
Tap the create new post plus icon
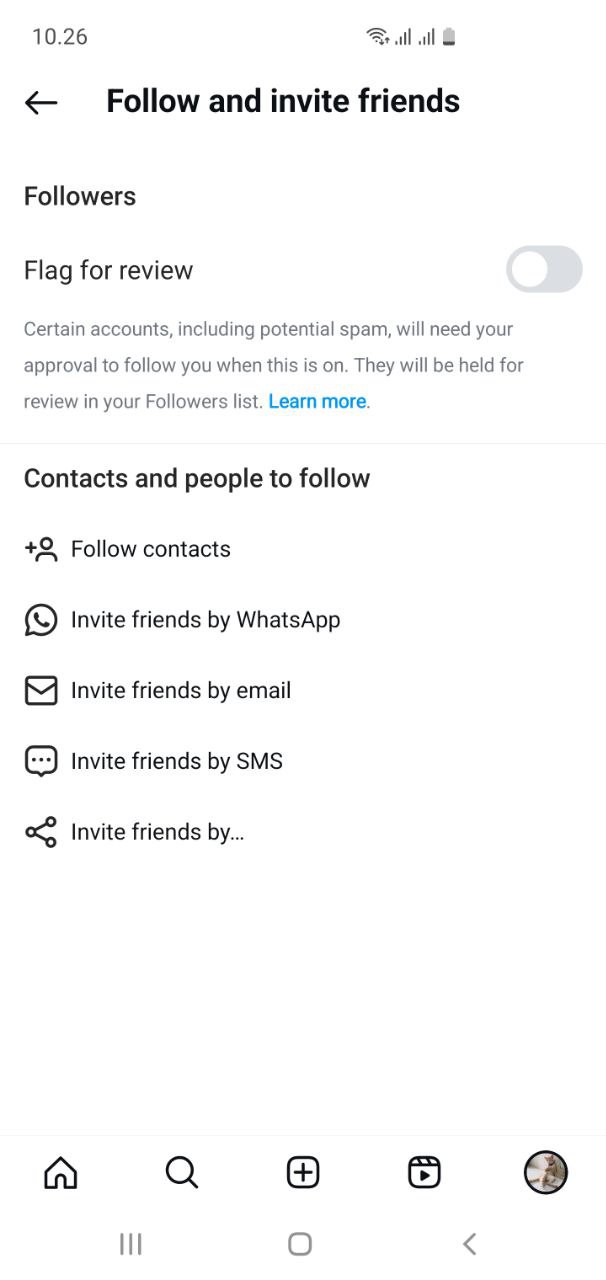pyautogui.click(x=303, y=1172)
